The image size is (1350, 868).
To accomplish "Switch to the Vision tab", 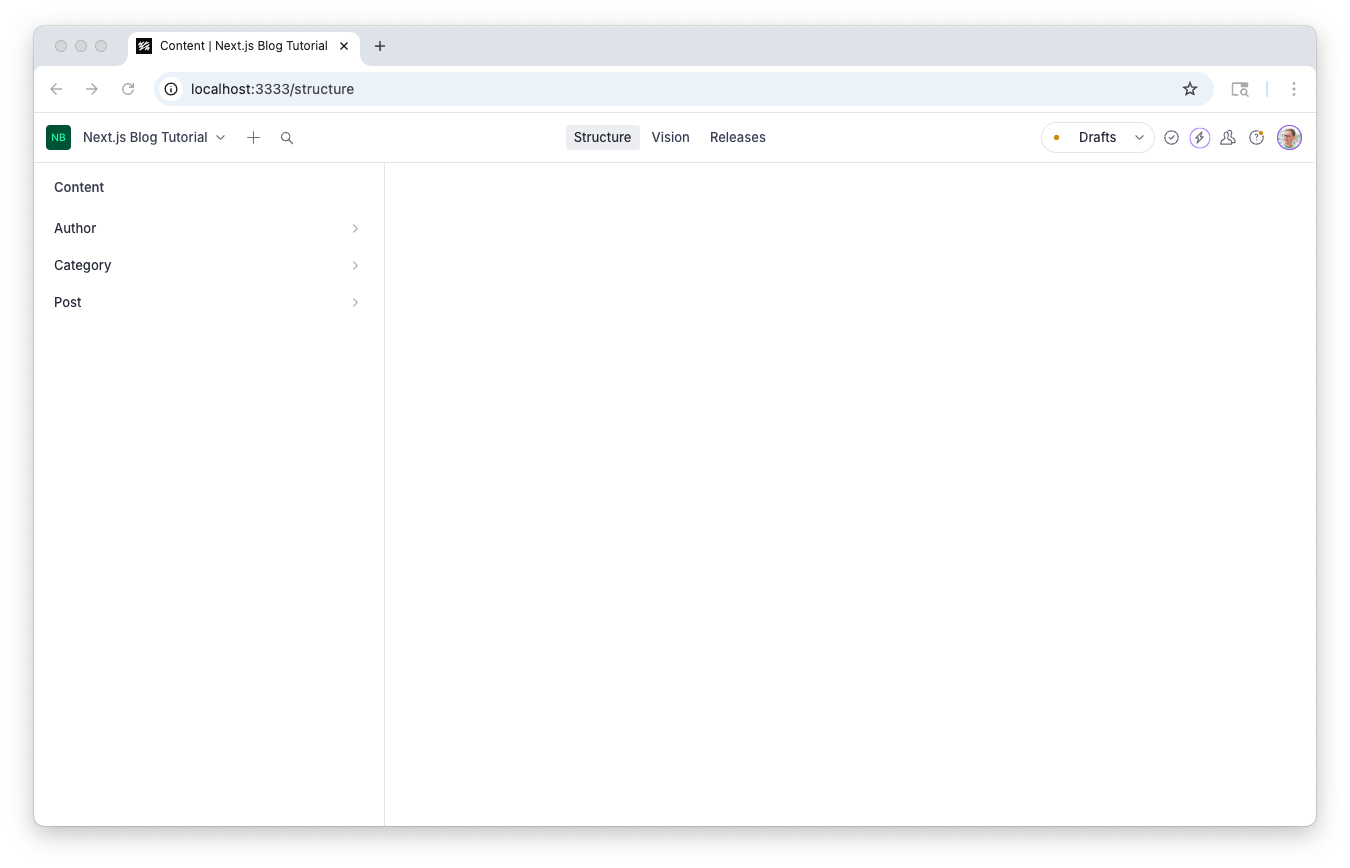I will pos(670,137).
